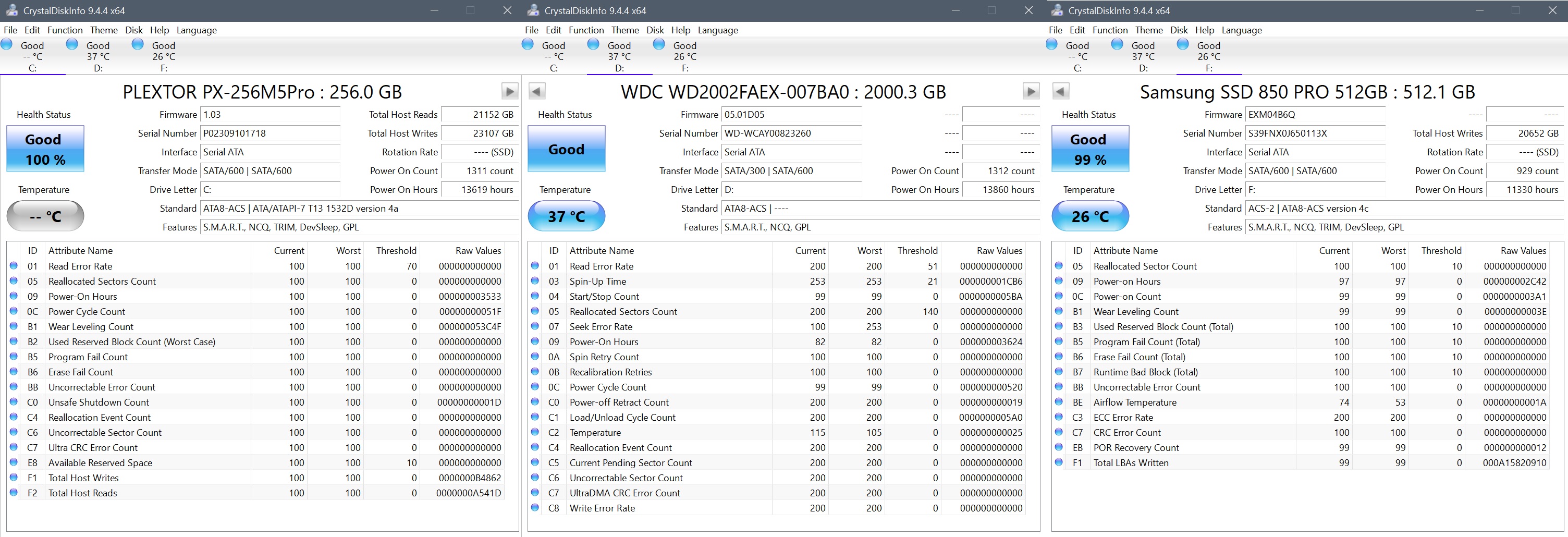Click previous disk arrow in WDC window
Image resolution: width=1568 pixels, height=537 pixels.
click(536, 91)
